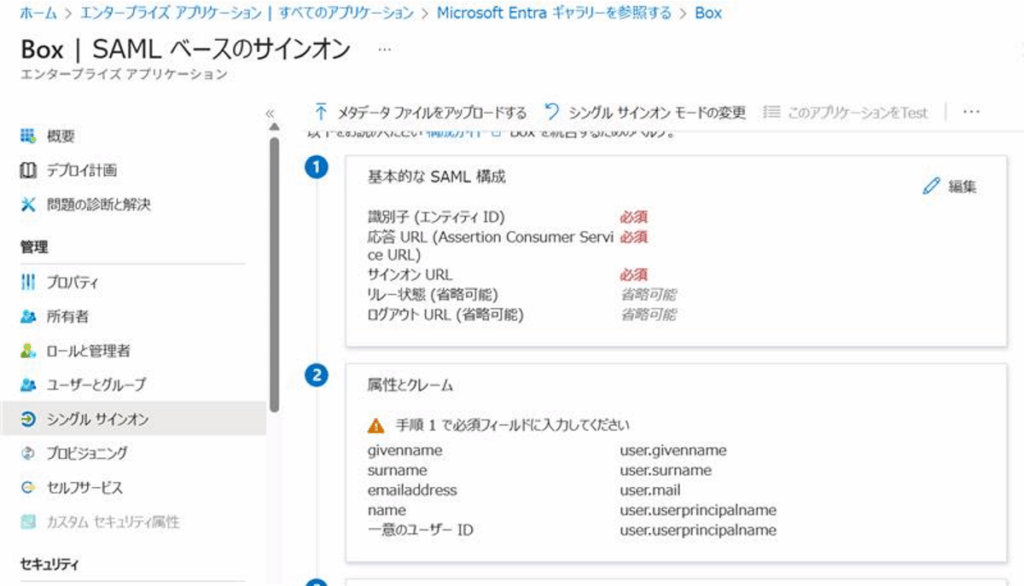Click the pencil 編集 button for SAML 構成
1024x586 pixels.
[x=949, y=186]
